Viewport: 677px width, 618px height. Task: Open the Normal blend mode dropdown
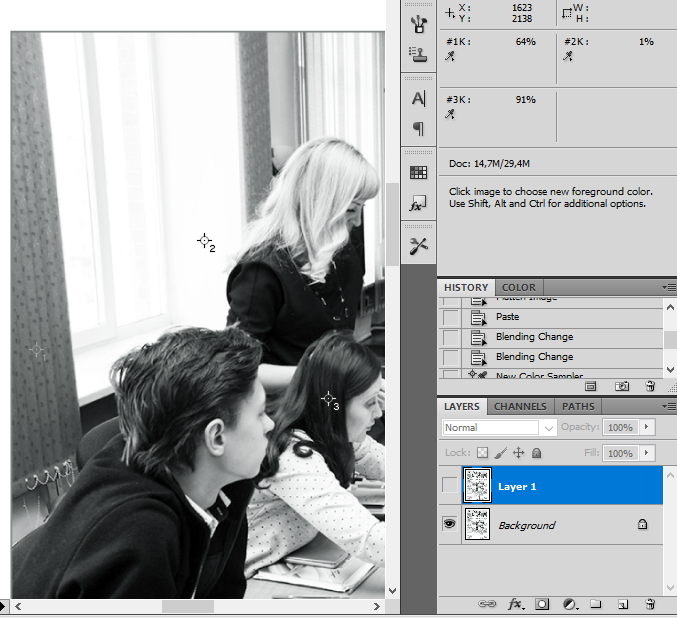500,428
